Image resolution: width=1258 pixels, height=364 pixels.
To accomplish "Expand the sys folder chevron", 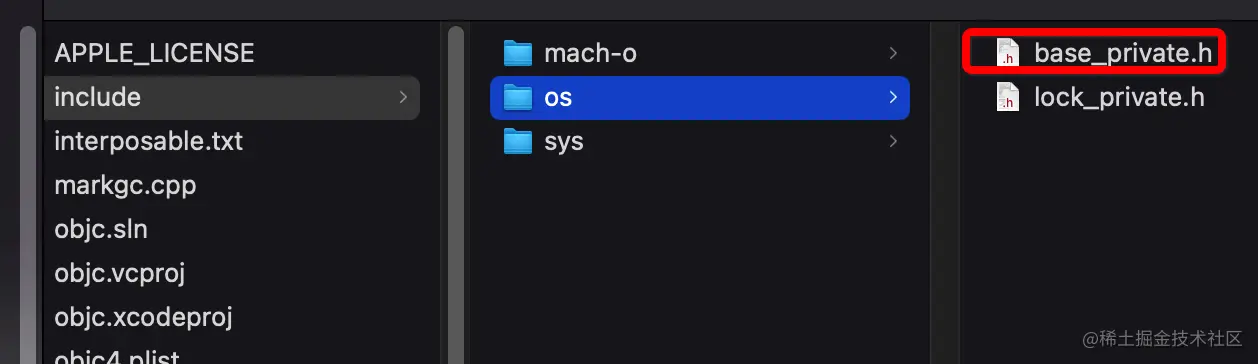I will [892, 141].
